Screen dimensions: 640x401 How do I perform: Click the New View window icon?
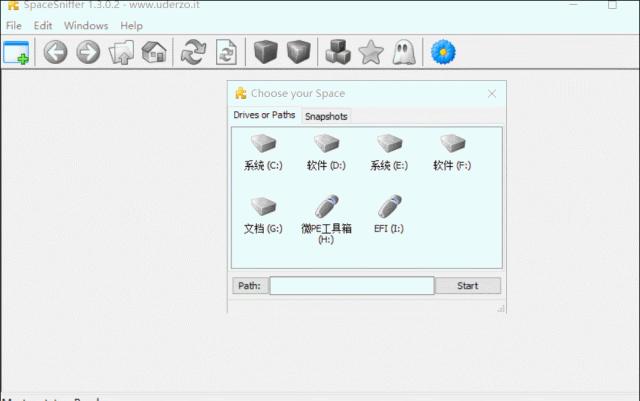coord(17,52)
